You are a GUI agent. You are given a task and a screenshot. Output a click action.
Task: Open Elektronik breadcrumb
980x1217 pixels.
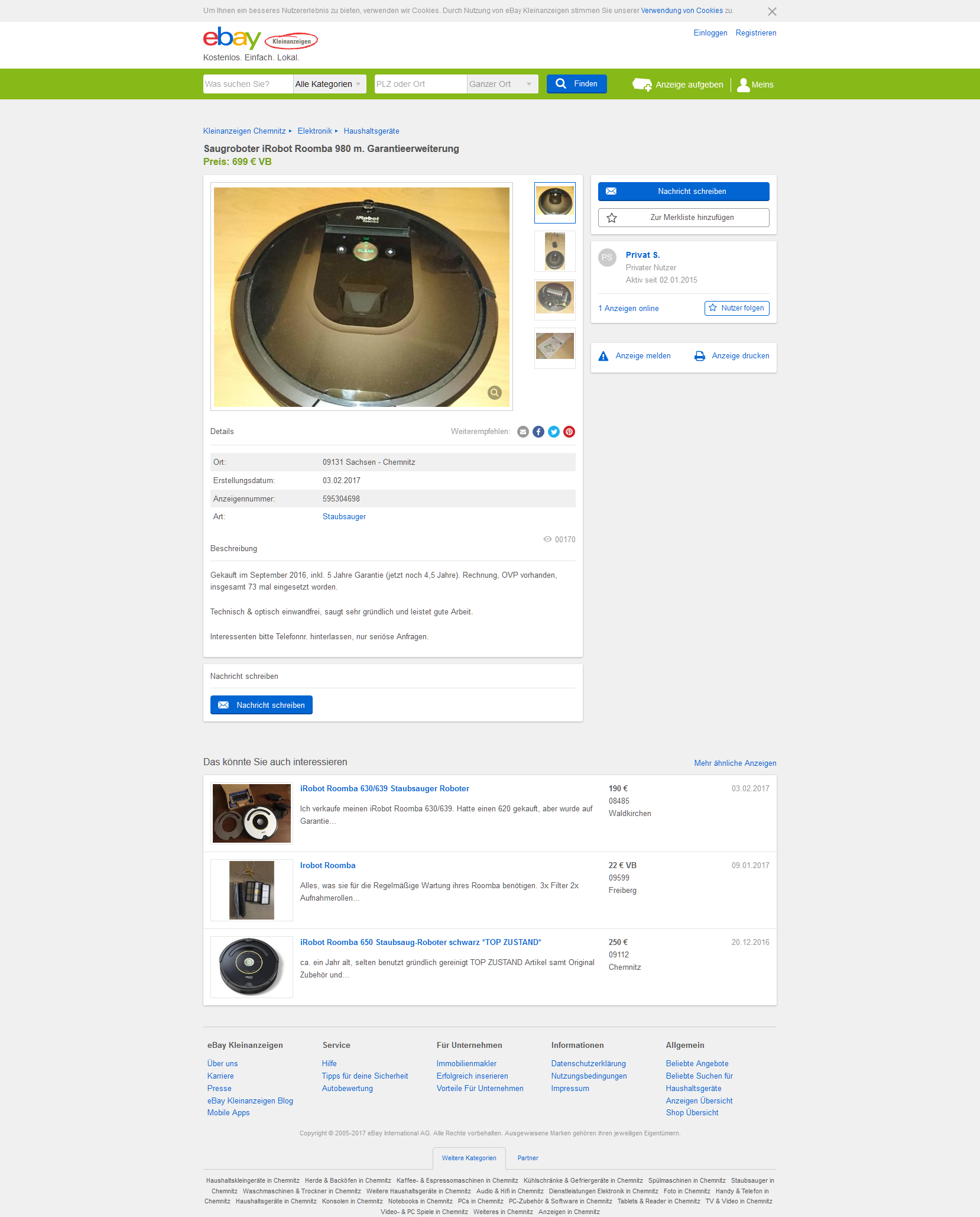[314, 131]
